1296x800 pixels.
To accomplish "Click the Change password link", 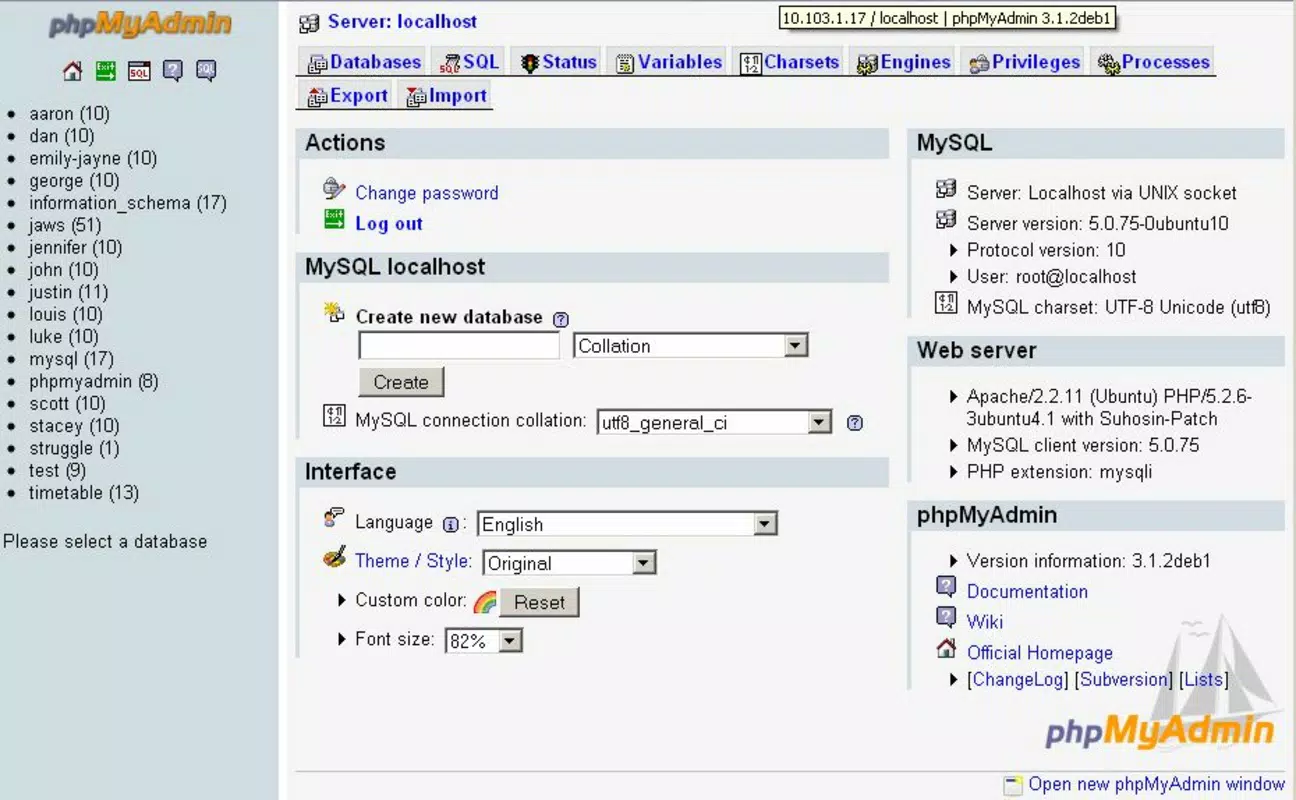I will [x=427, y=193].
